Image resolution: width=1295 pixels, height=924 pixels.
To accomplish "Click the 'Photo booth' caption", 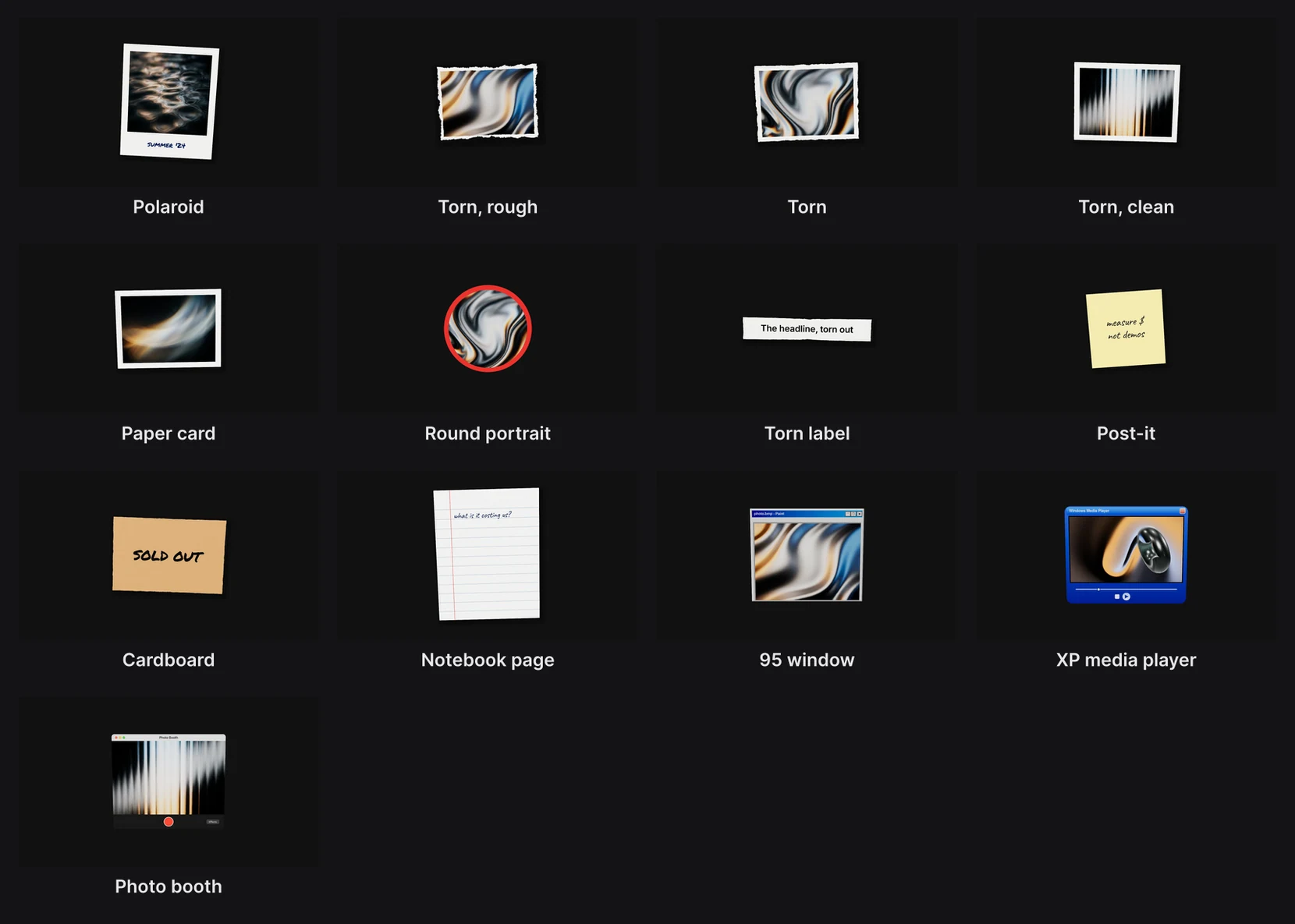I will tap(169, 887).
